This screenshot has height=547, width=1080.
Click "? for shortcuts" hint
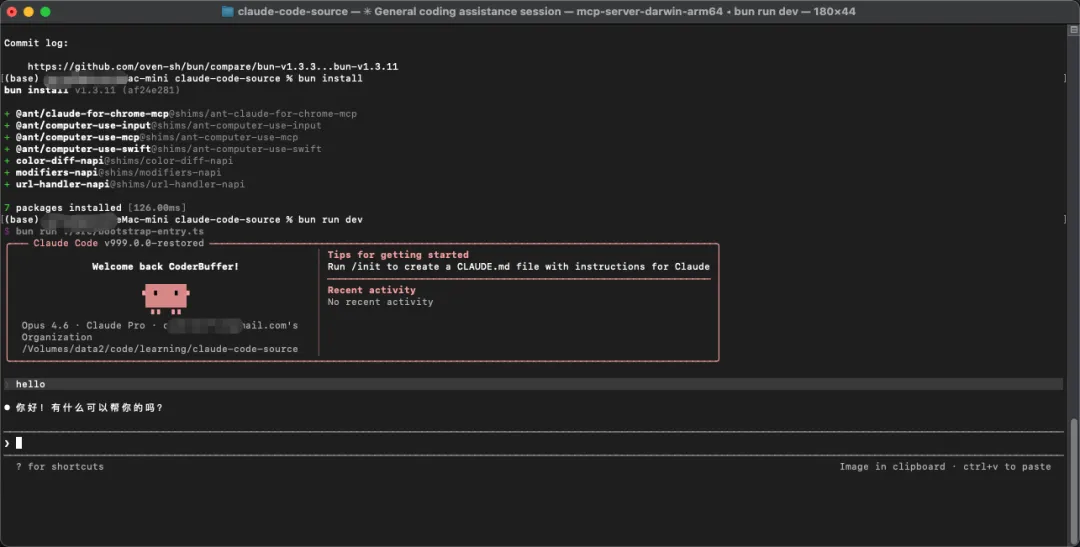[x=60, y=466]
